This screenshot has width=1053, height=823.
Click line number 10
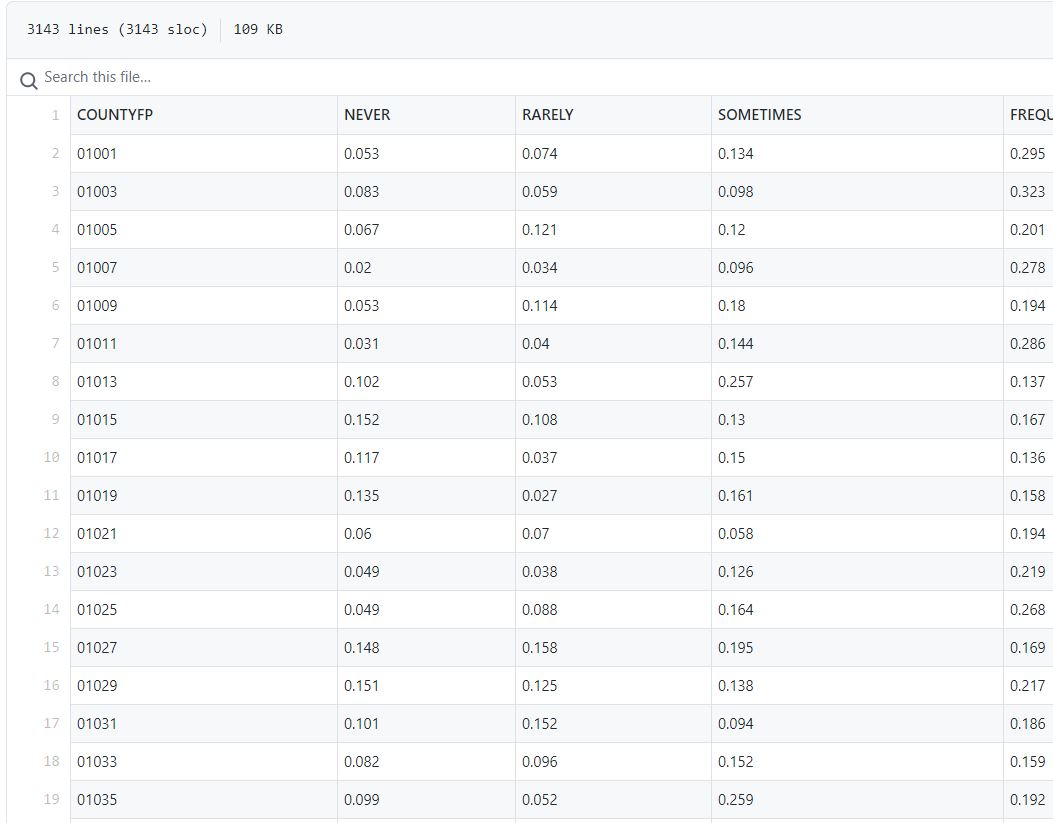pyautogui.click(x=52, y=457)
